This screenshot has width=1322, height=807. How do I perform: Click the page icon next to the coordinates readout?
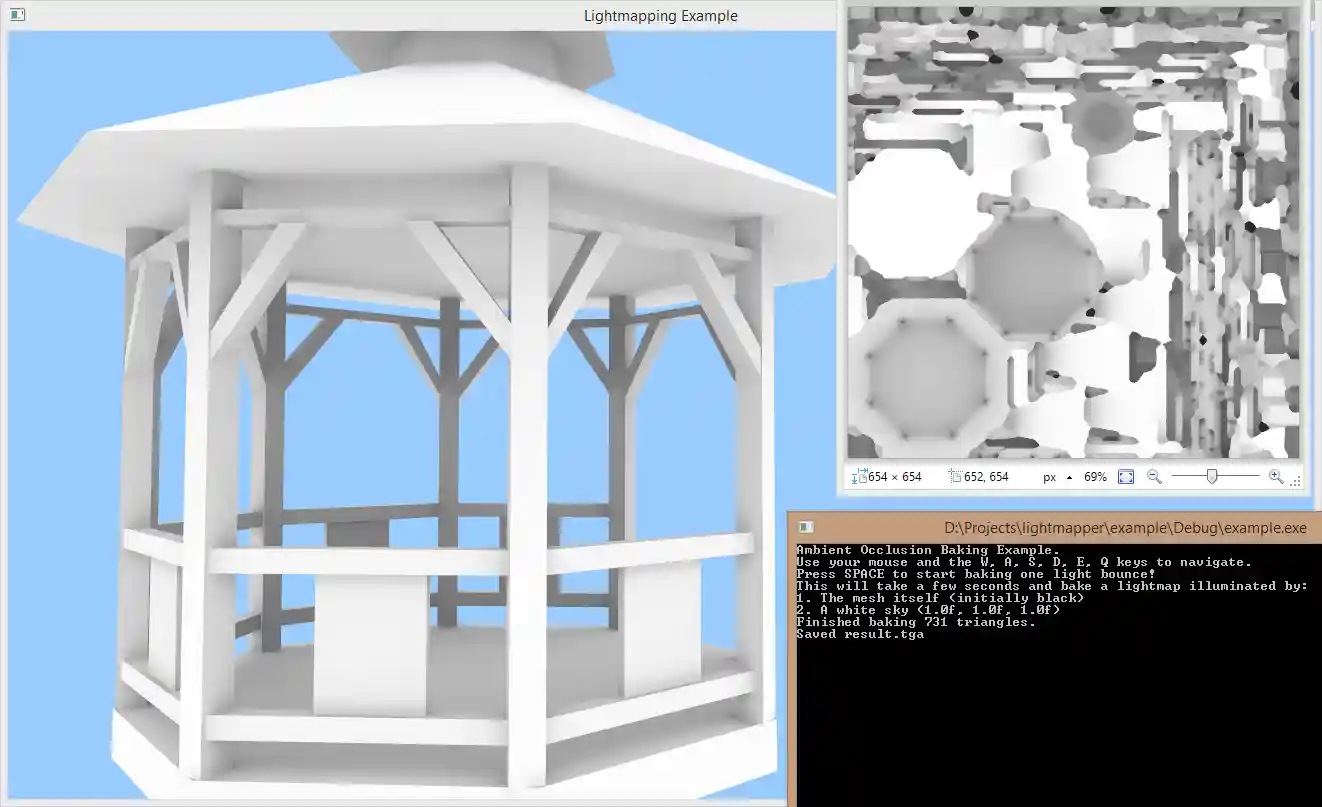958,477
